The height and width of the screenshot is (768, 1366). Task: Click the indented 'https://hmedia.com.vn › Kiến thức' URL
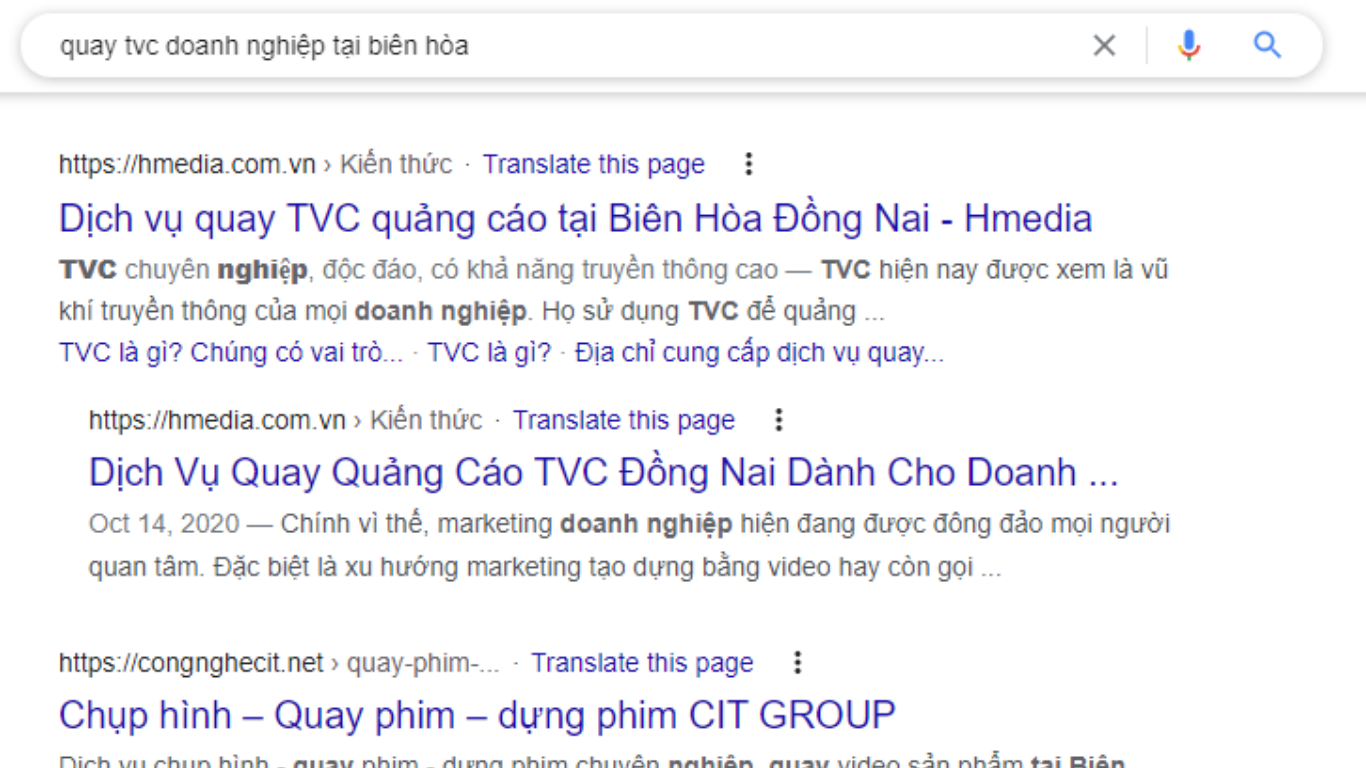285,420
